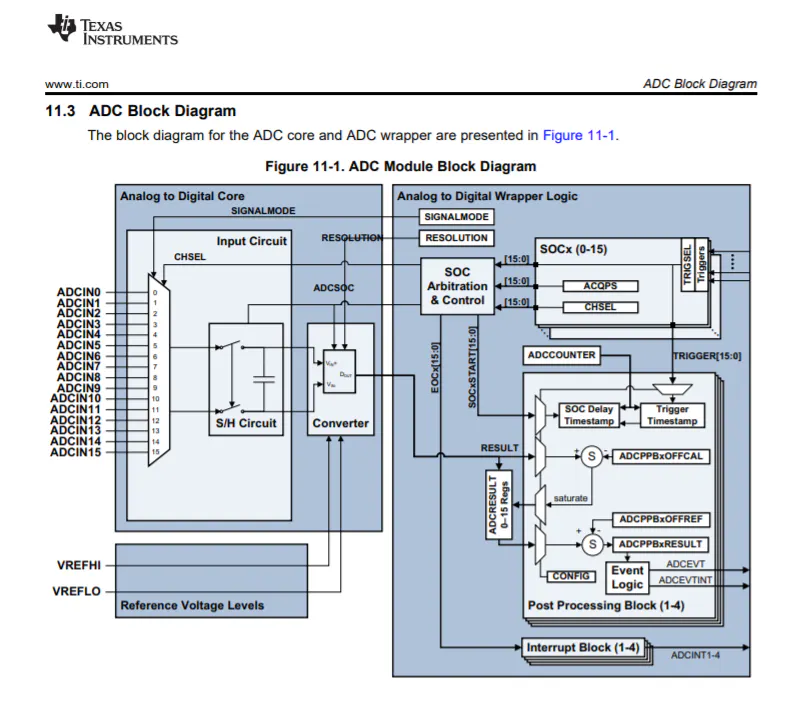Click the RESOLUTION register box

coord(456,238)
